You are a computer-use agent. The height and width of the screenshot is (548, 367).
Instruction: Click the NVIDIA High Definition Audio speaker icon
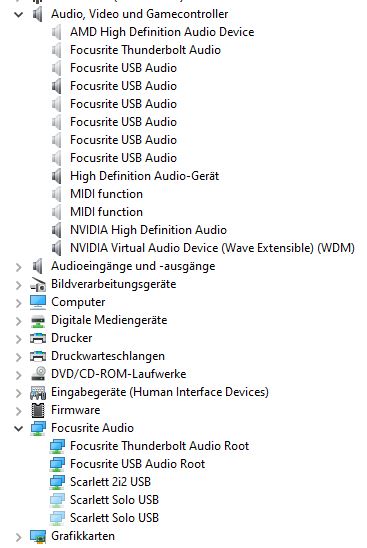[57, 230]
